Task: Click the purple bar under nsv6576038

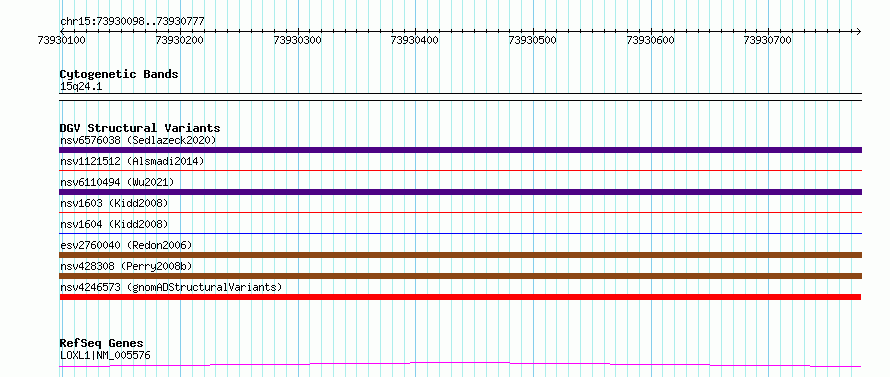Action: (x=460, y=150)
